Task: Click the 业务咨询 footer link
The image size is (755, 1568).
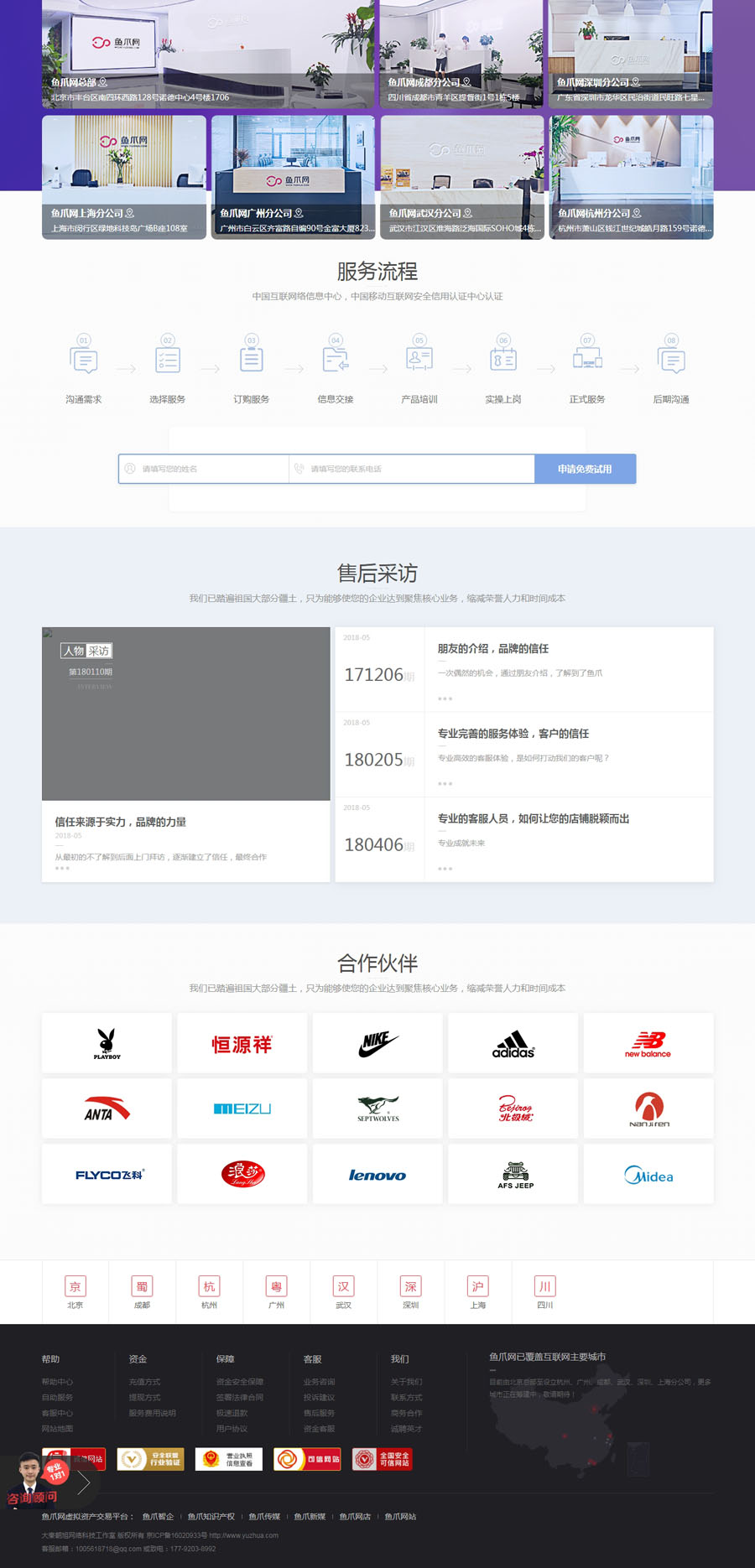Action: click(320, 1382)
